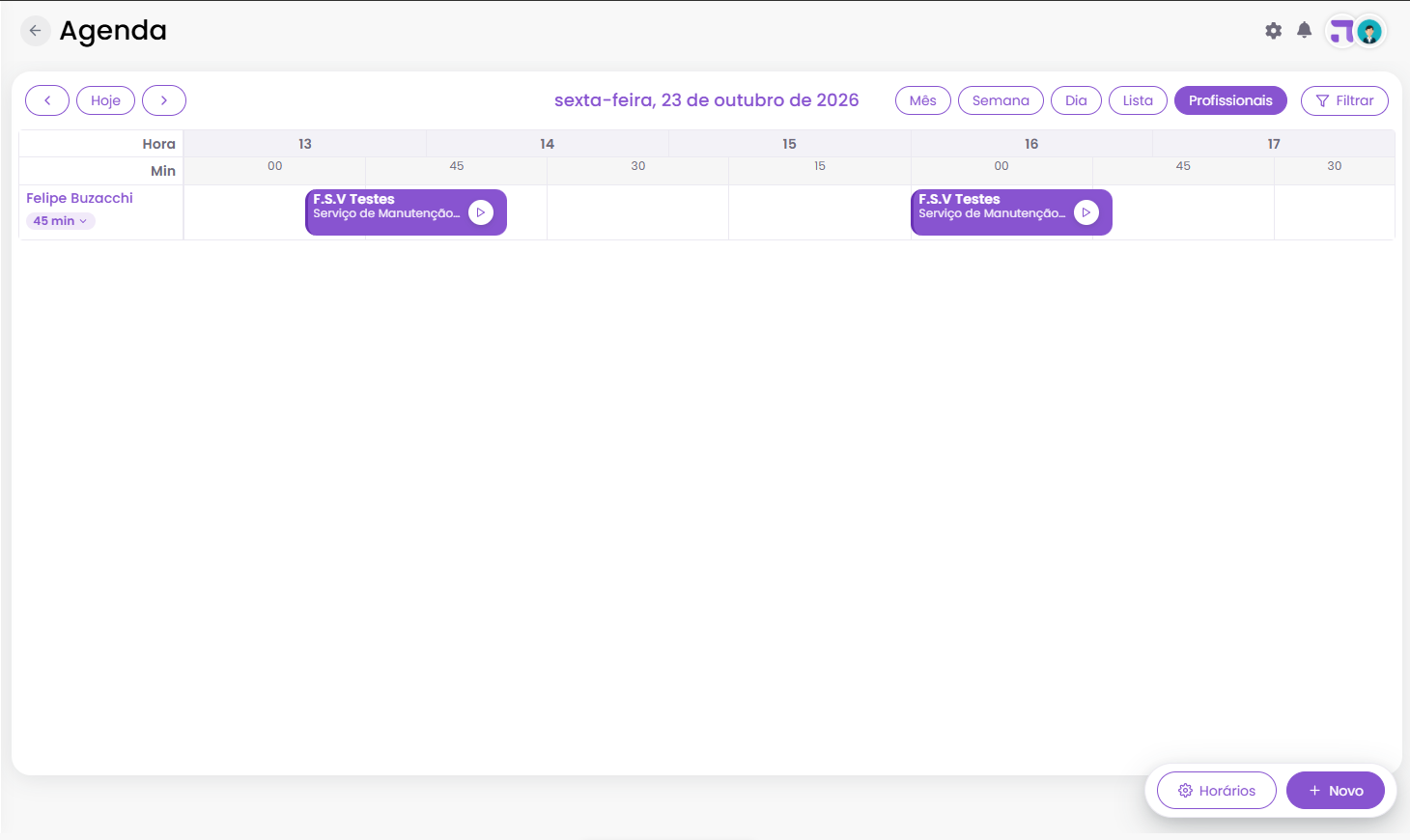Image resolution: width=1410 pixels, height=840 pixels.
Task: Select the Profissionais view
Action: (1230, 100)
